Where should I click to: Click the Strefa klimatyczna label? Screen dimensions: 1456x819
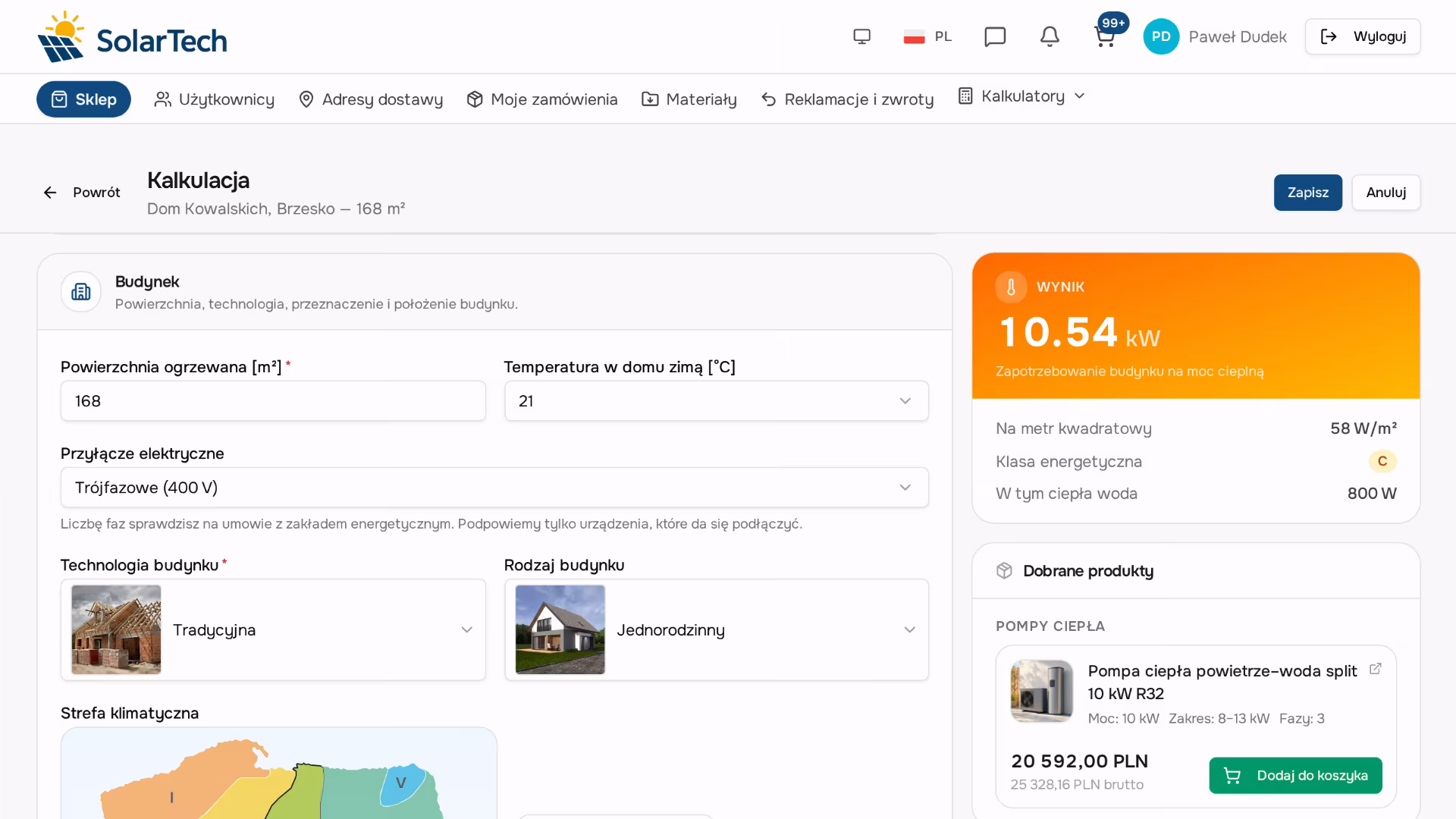pos(130,714)
